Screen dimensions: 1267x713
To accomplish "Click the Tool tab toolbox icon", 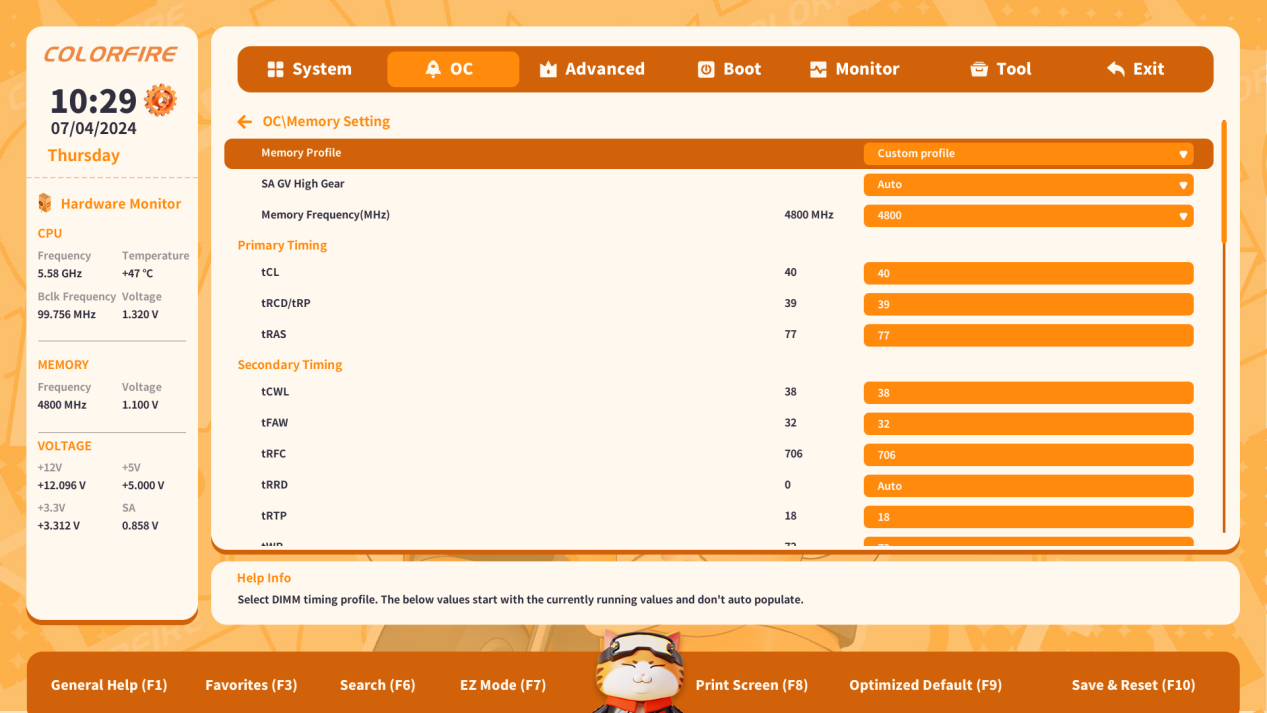I will [979, 69].
